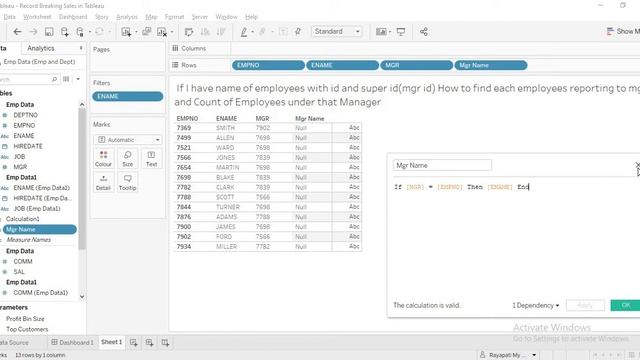Open the Dashboard menu
This screenshot has width=640, height=360.
73,17
